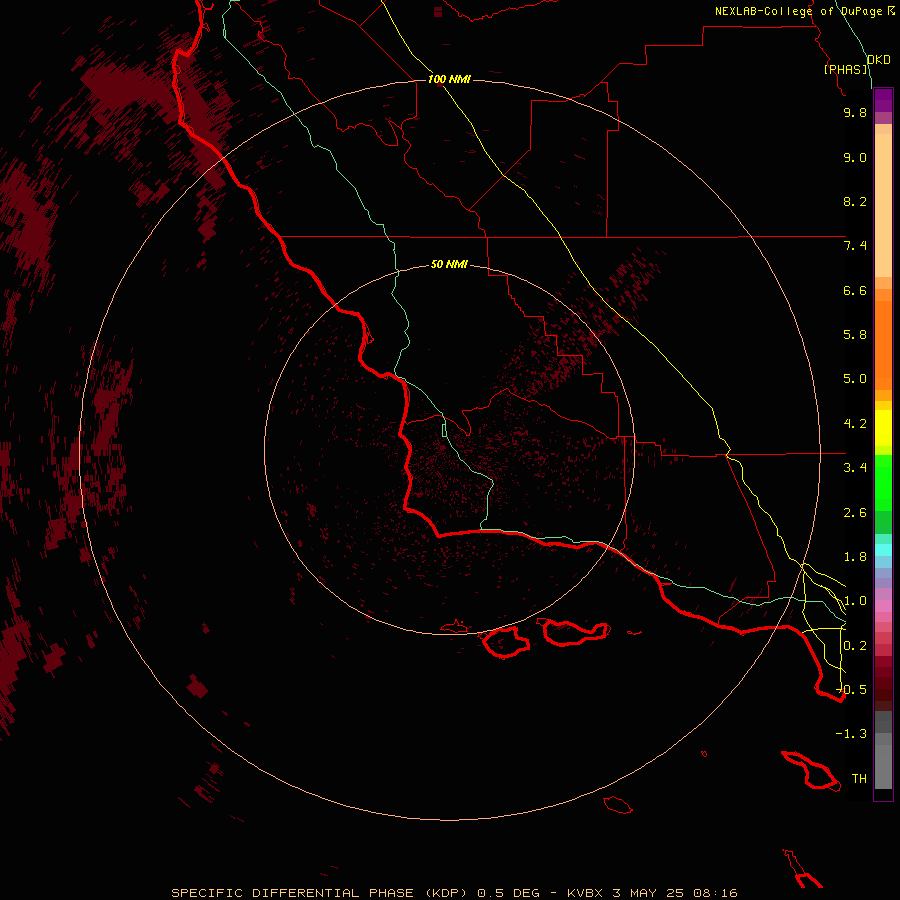Click the 8.2 scale value

855,201
